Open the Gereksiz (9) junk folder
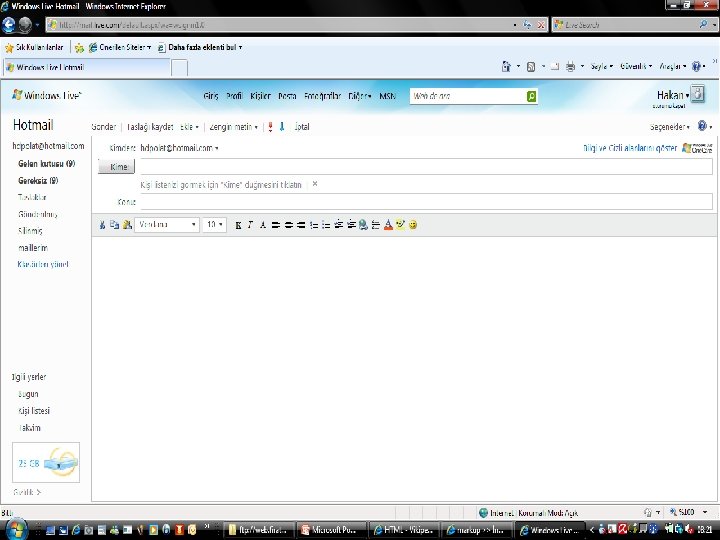 [x=38, y=181]
